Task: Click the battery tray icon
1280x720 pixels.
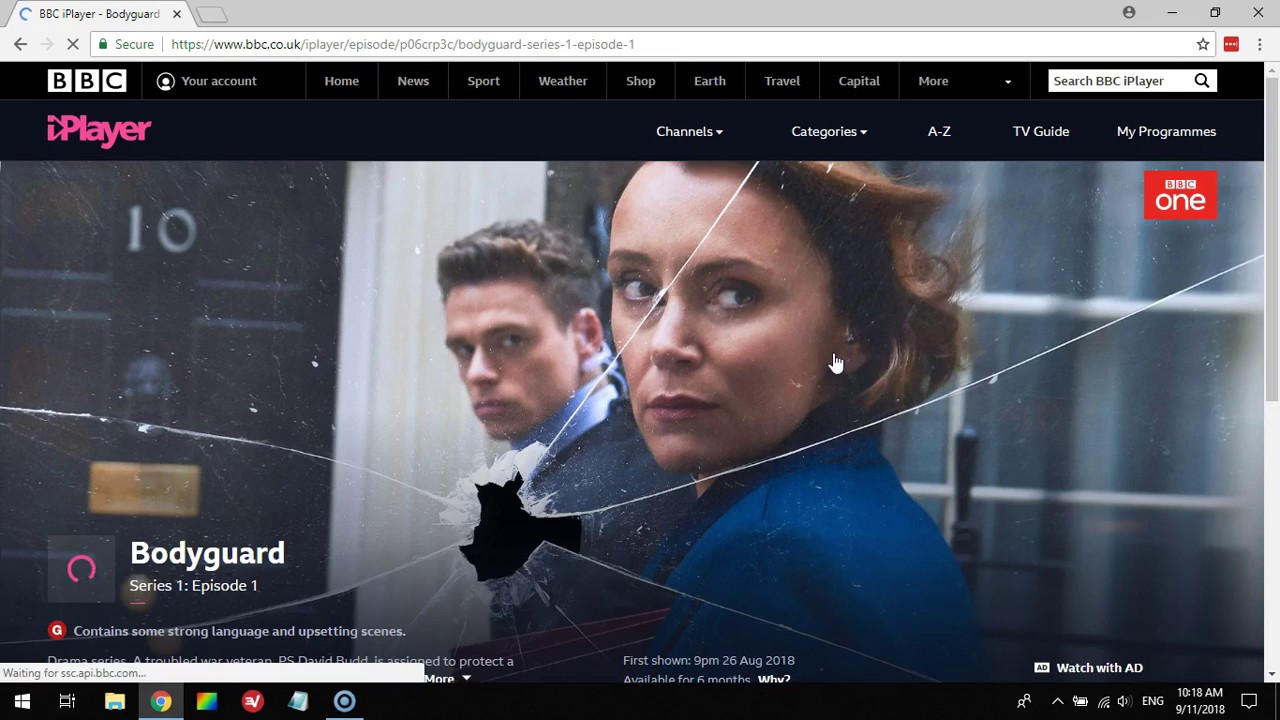Action: (1080, 701)
